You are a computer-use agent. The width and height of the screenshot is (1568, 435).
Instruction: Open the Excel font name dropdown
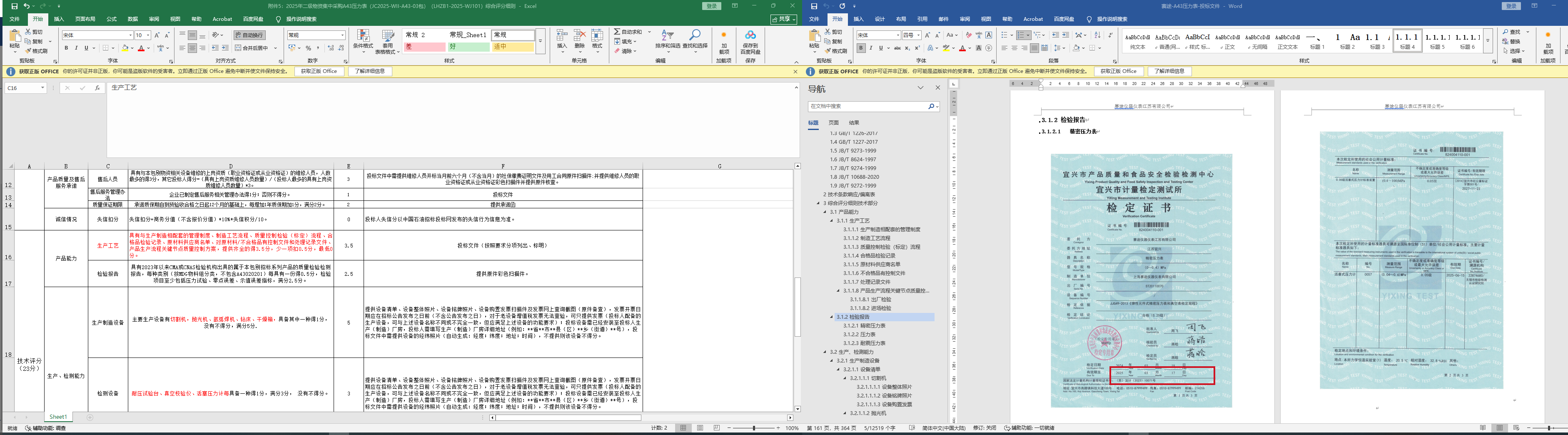pyautogui.click(x=130, y=35)
